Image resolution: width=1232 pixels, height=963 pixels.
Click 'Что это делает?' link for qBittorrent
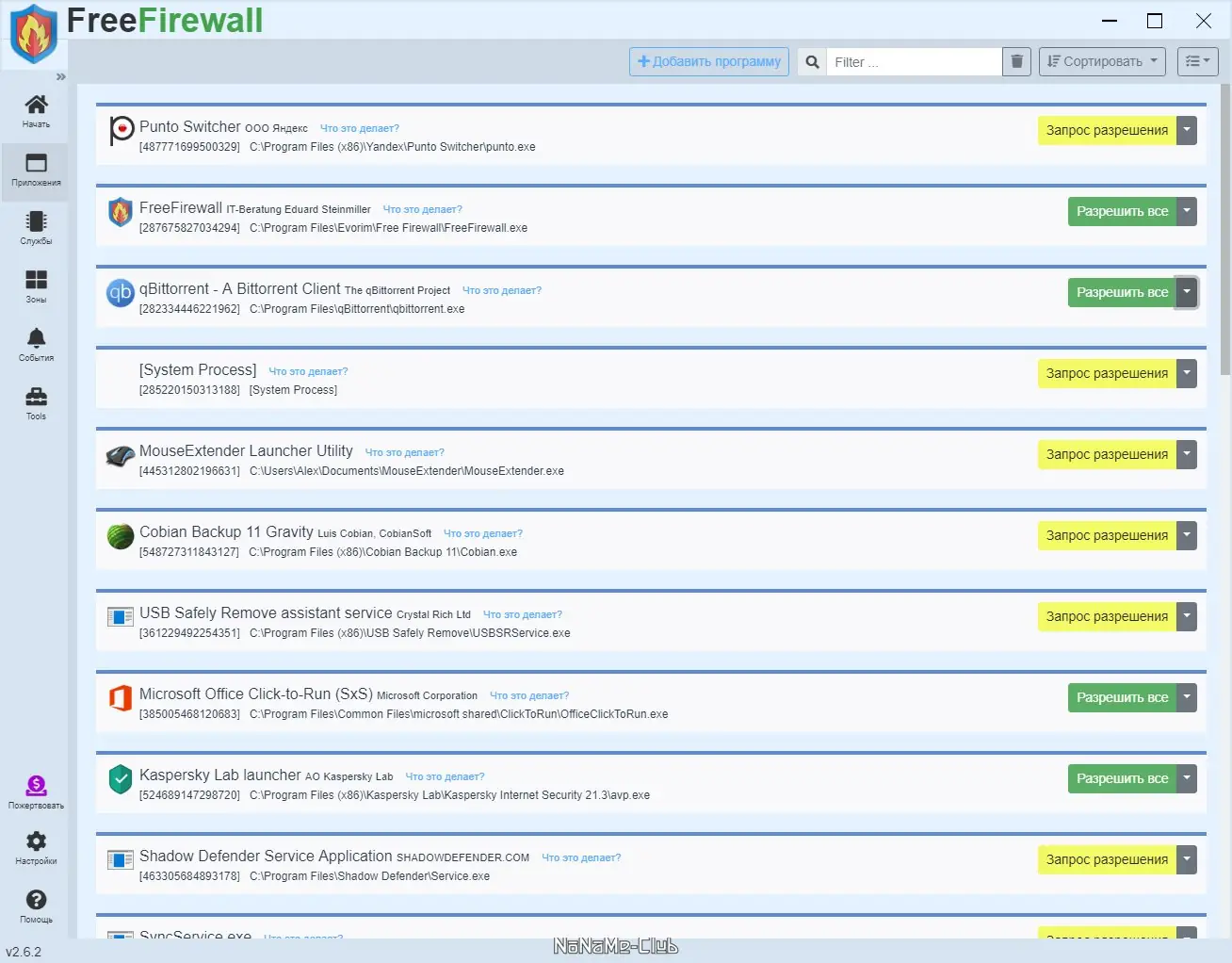(502, 291)
